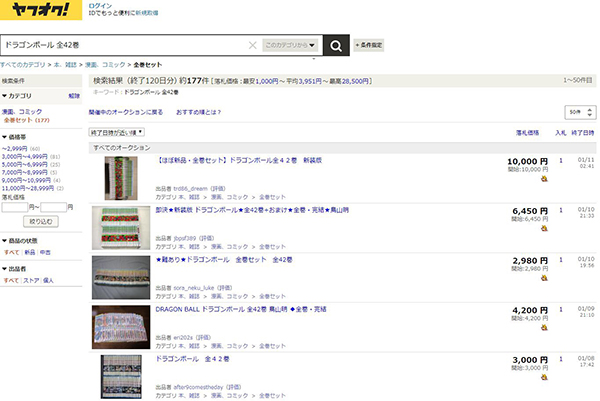Click seller trd86_dream link
The width and height of the screenshot is (600, 401).
[x=191, y=189]
